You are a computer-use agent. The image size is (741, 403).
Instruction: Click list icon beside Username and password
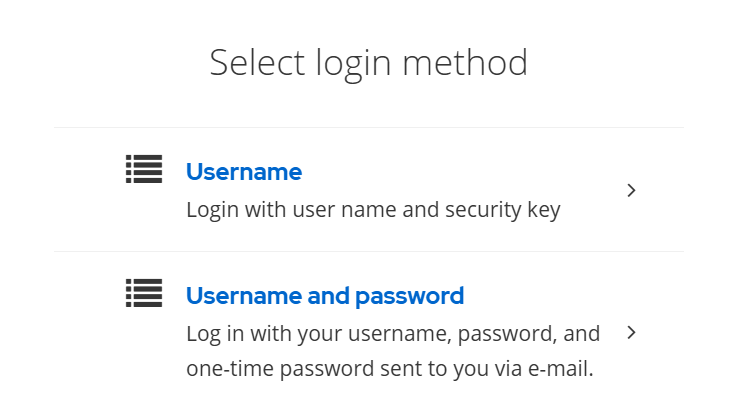pos(144,293)
